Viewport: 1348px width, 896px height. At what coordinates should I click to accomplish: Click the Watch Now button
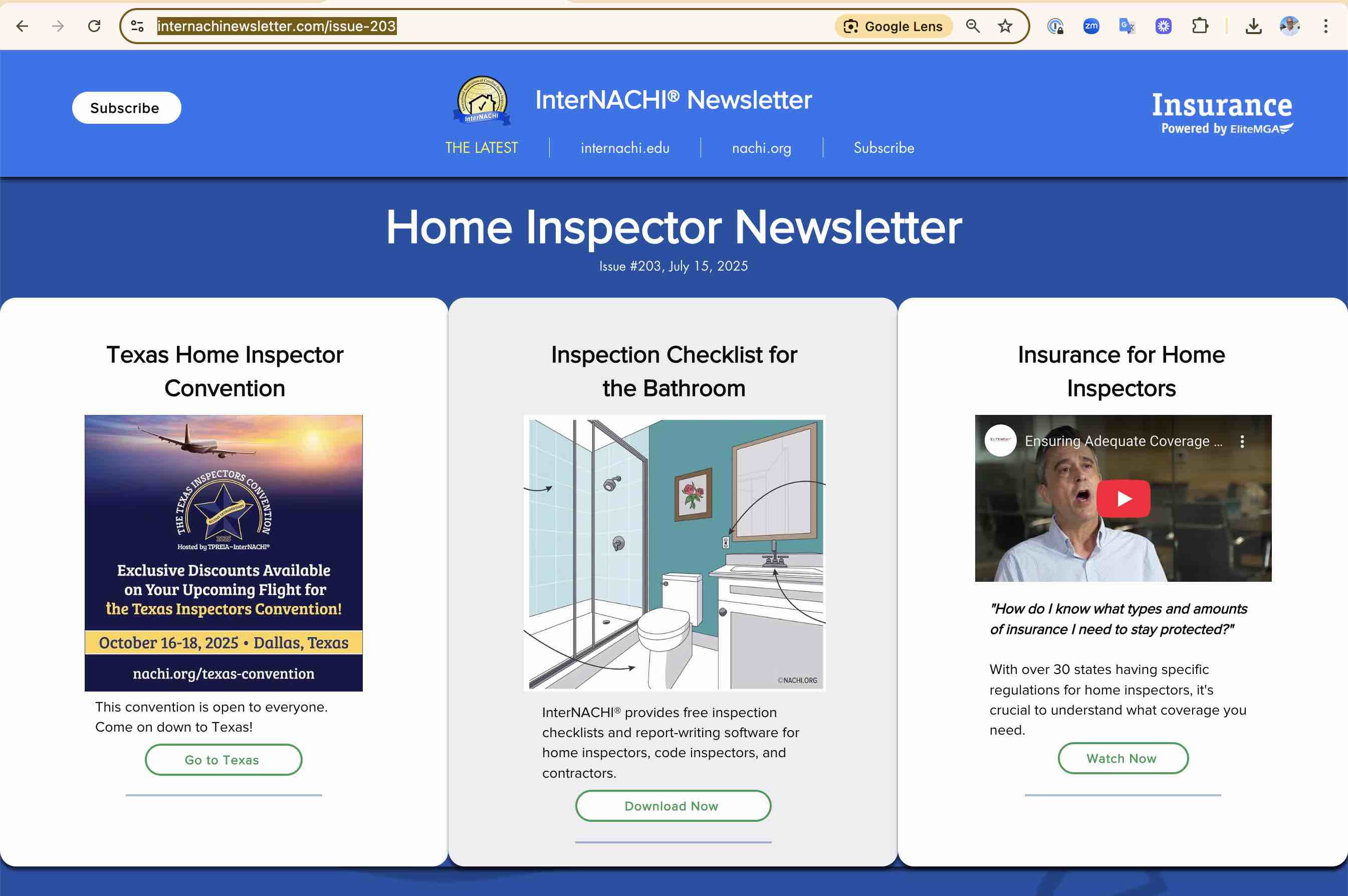[1123, 758]
